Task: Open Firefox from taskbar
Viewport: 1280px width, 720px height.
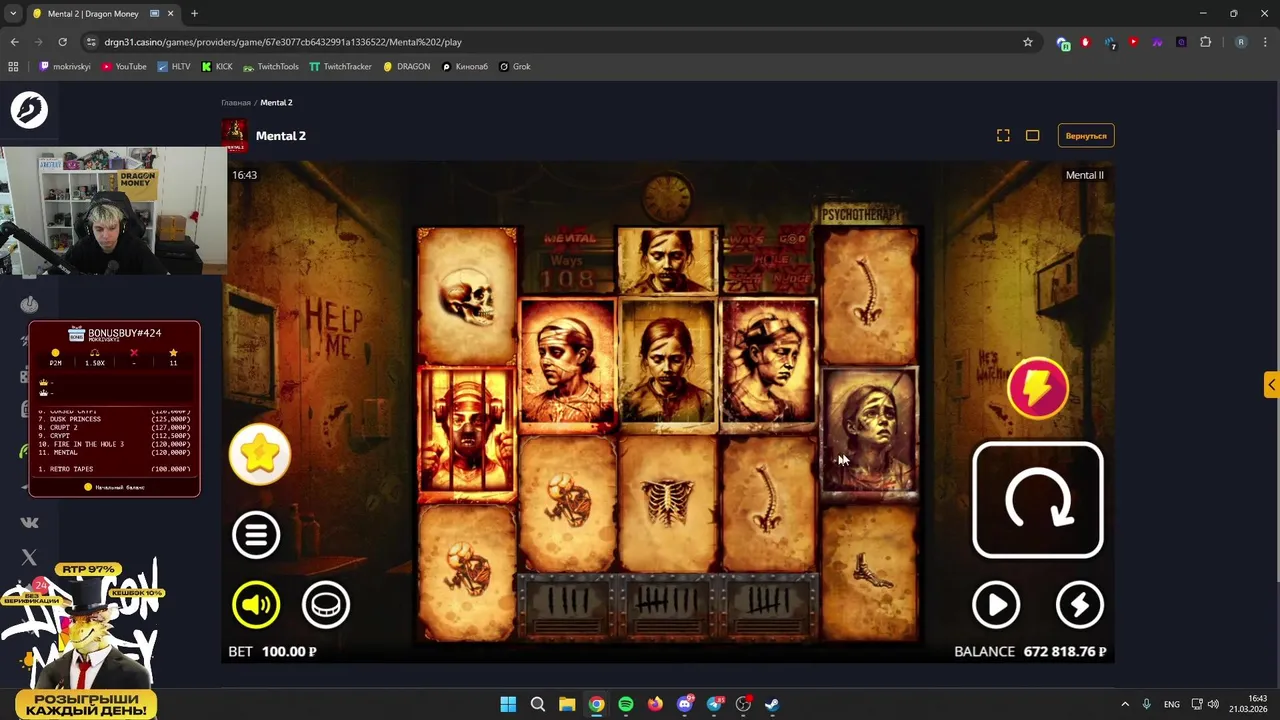Action: click(655, 704)
